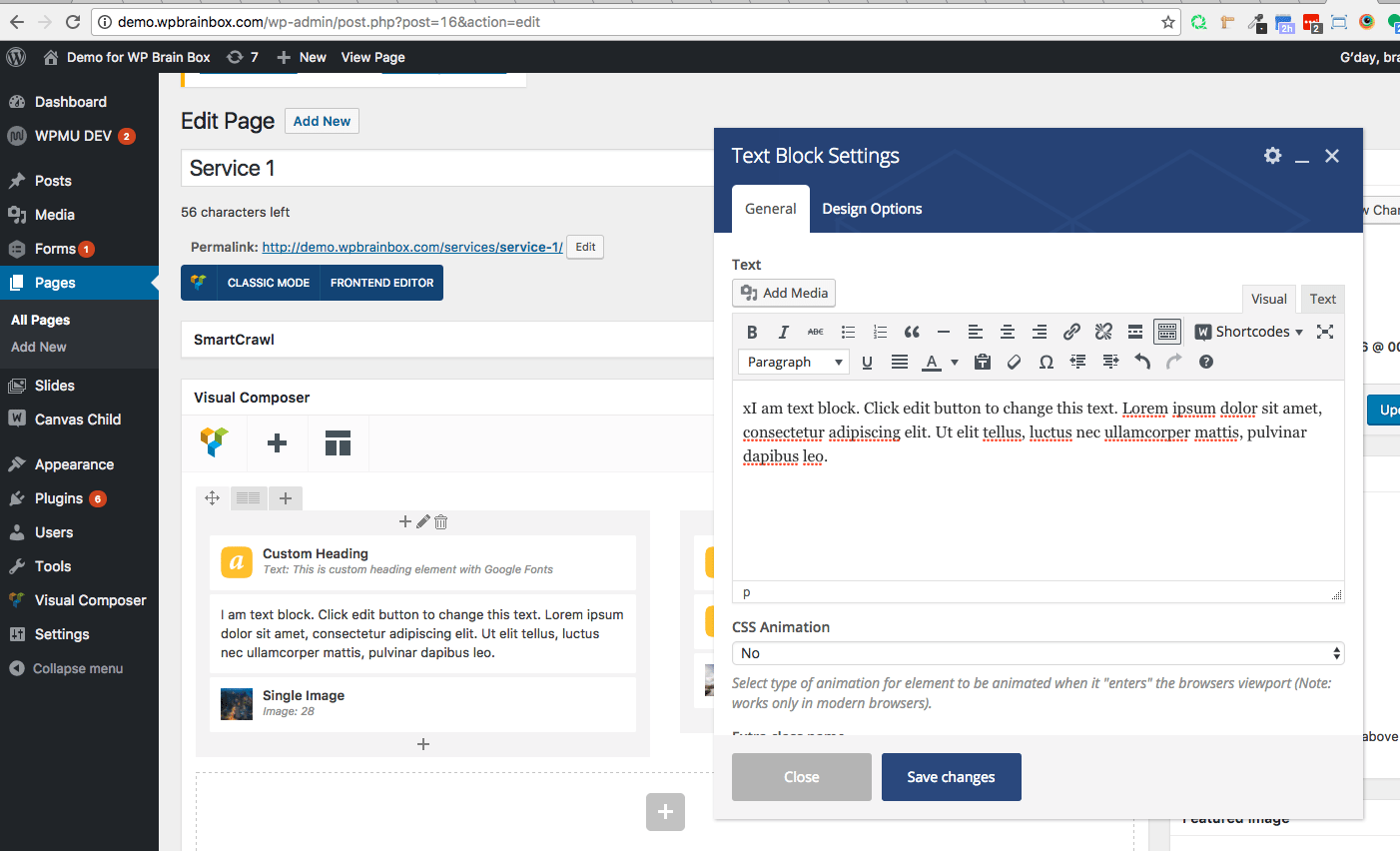Screen dimensions: 1400x851
Task: Align text center
Action: [x=1008, y=332]
